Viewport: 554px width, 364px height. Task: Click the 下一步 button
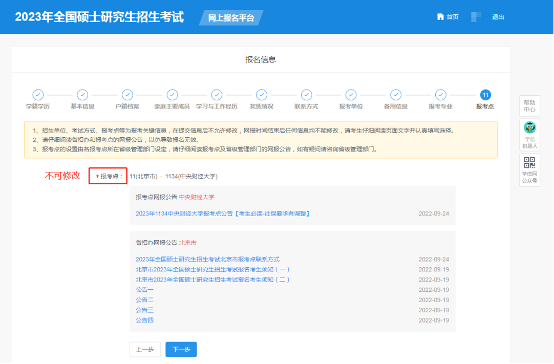click(x=181, y=350)
